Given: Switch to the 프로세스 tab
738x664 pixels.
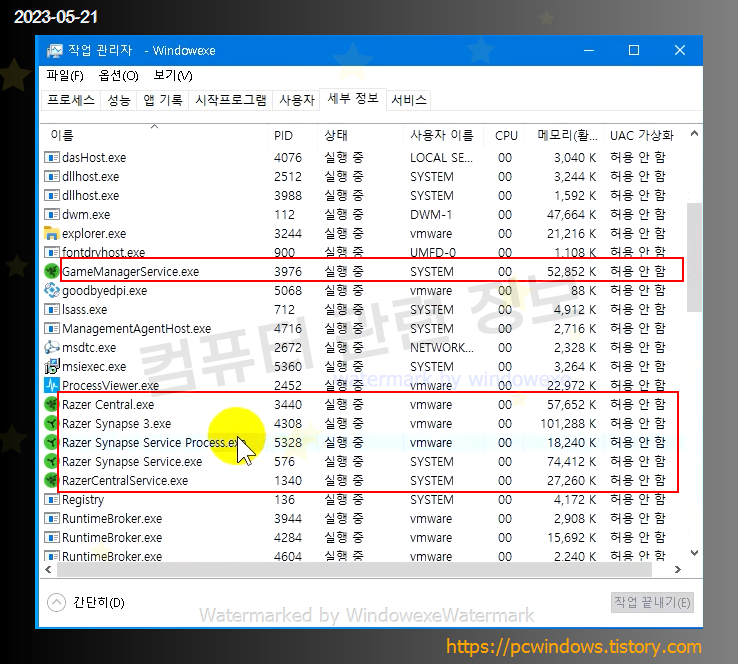Looking at the screenshot, I should [71, 100].
